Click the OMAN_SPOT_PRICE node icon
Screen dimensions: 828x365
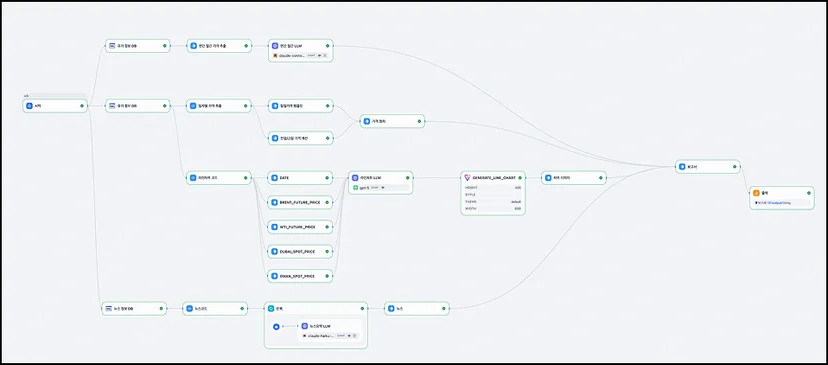pyautogui.click(x=275, y=276)
